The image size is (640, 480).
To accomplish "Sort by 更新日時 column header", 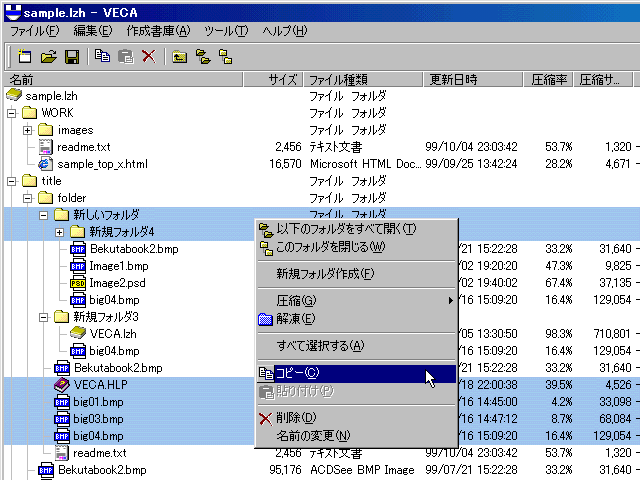I will (x=473, y=80).
